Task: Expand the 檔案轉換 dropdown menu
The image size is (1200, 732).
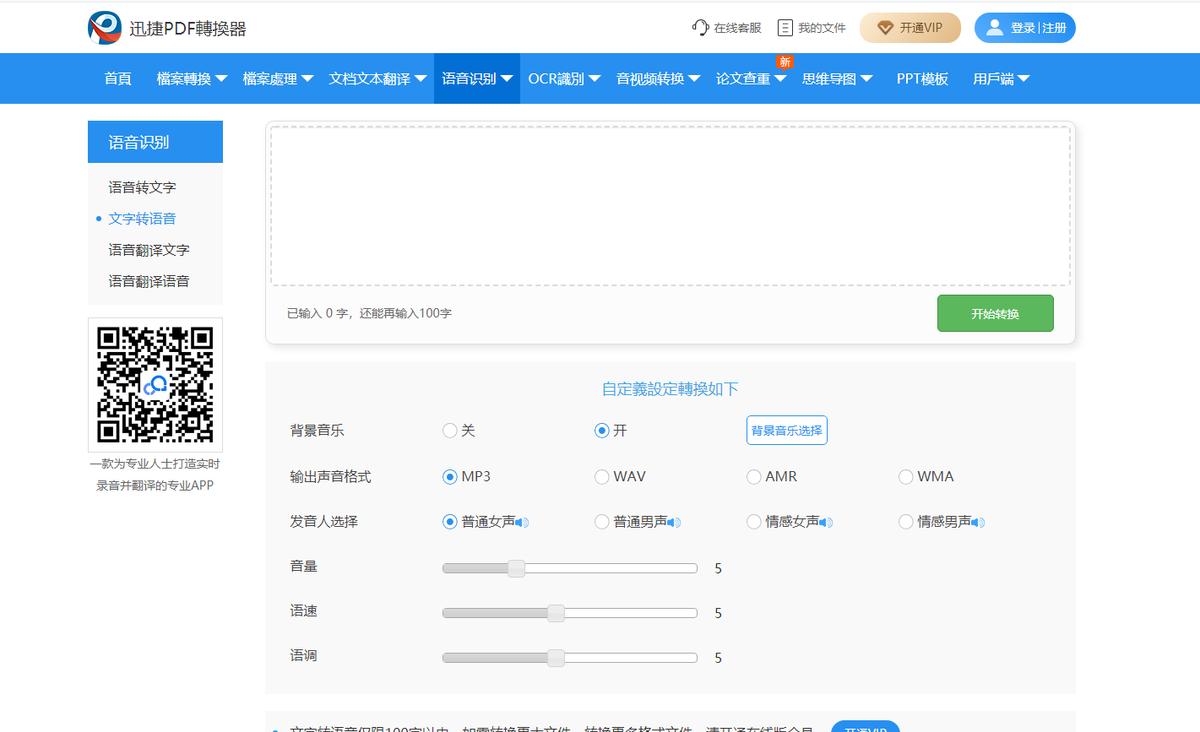Action: tap(183, 78)
